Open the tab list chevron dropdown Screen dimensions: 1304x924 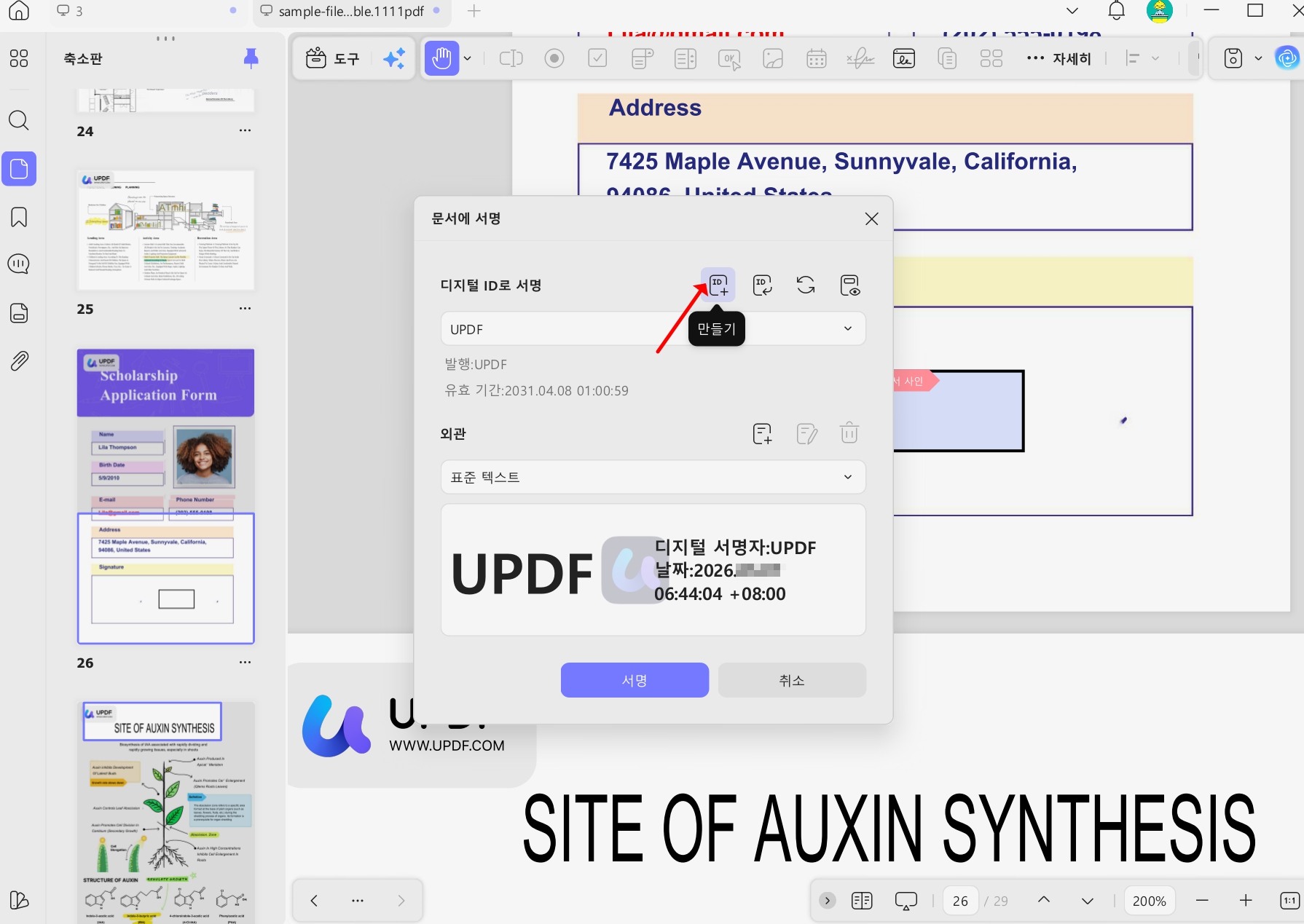click(x=1072, y=11)
